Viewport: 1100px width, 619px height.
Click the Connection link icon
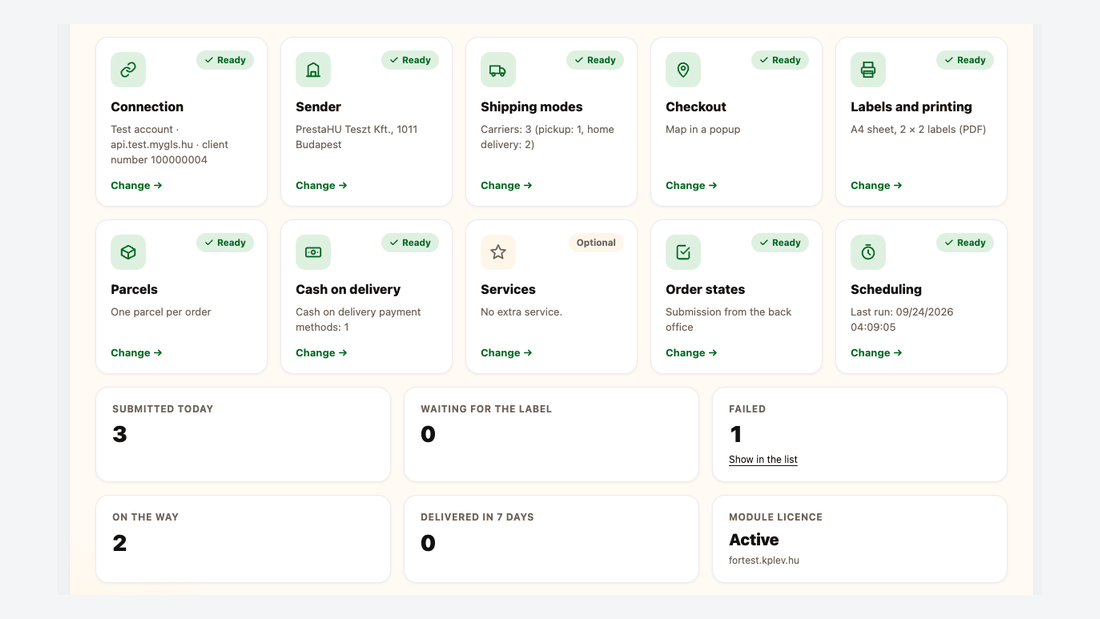click(x=128, y=69)
